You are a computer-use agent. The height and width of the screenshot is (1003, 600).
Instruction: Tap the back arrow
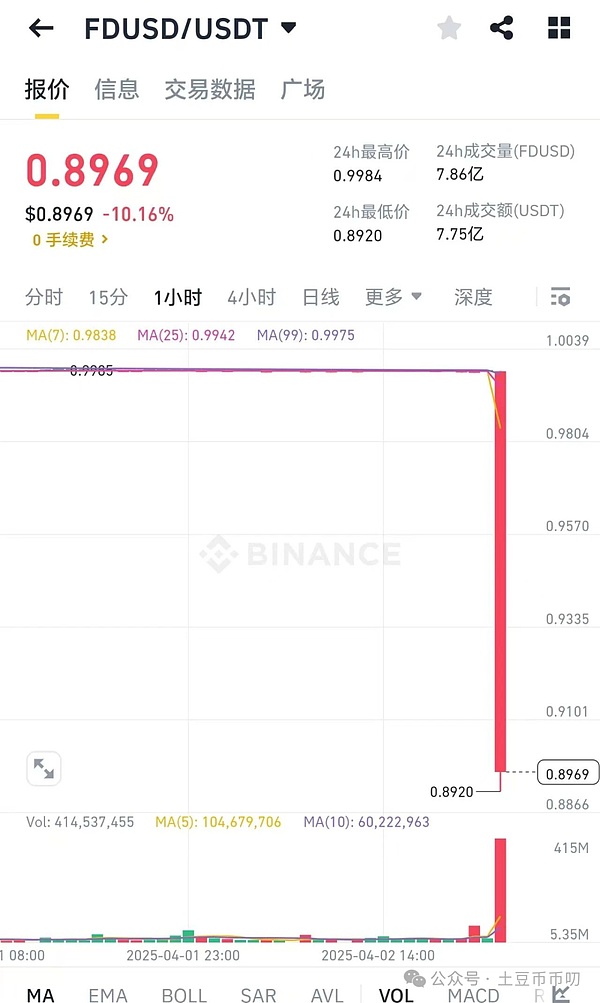click(41, 28)
